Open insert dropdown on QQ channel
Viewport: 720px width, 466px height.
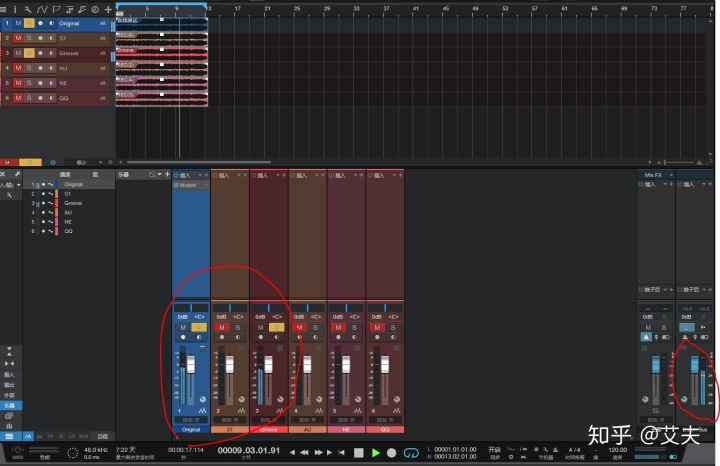coord(394,175)
